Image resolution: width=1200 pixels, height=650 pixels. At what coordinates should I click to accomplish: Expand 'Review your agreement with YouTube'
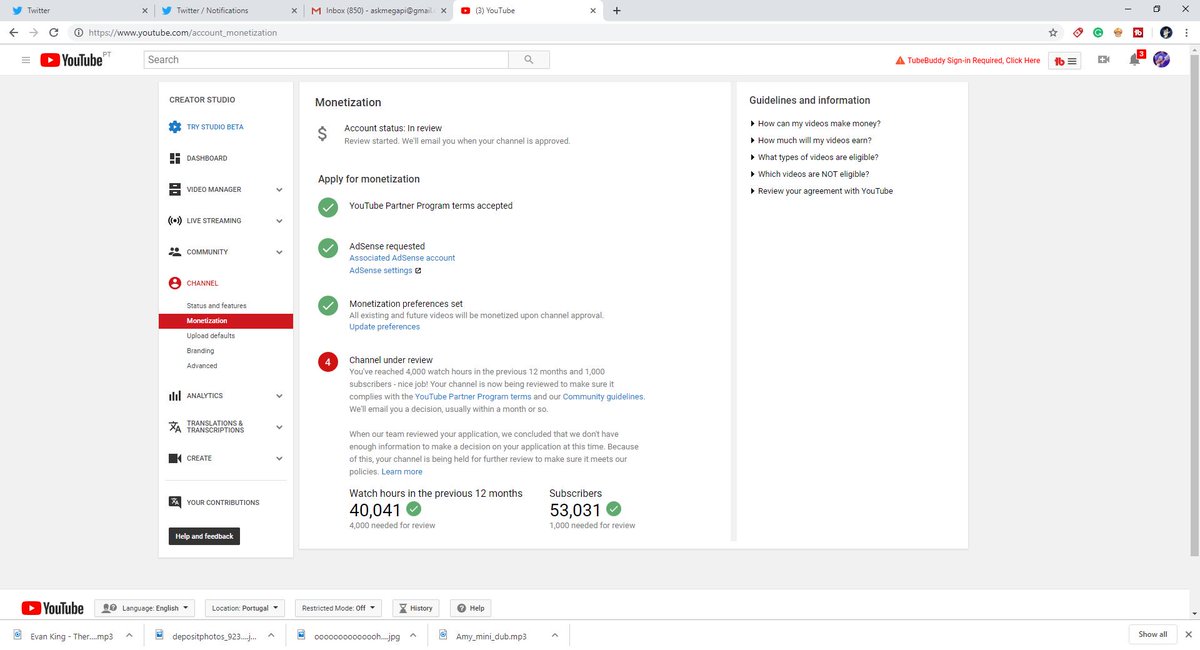click(x=821, y=191)
